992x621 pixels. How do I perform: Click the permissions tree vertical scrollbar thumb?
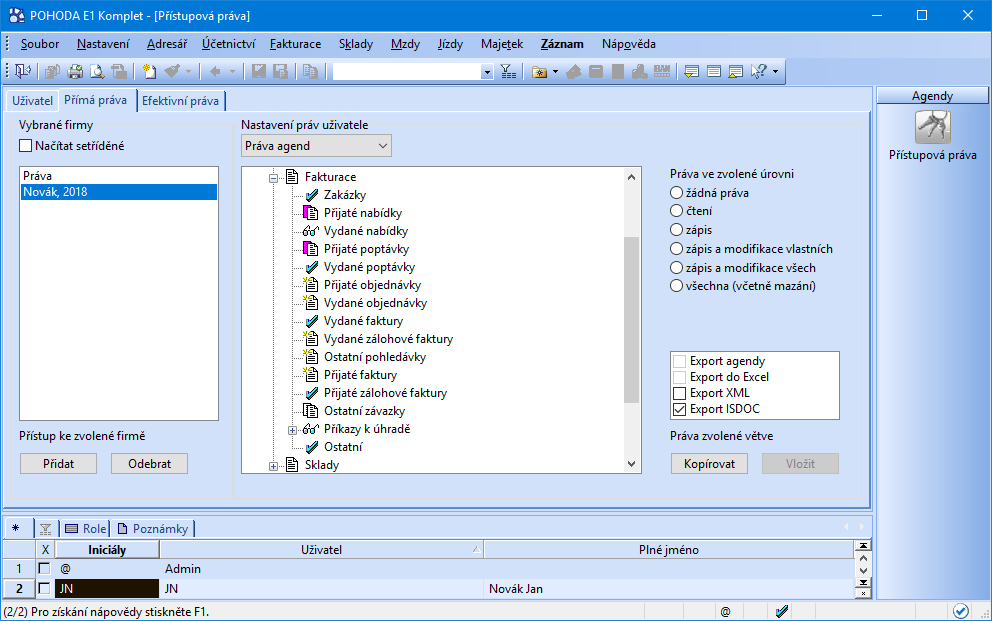point(631,319)
